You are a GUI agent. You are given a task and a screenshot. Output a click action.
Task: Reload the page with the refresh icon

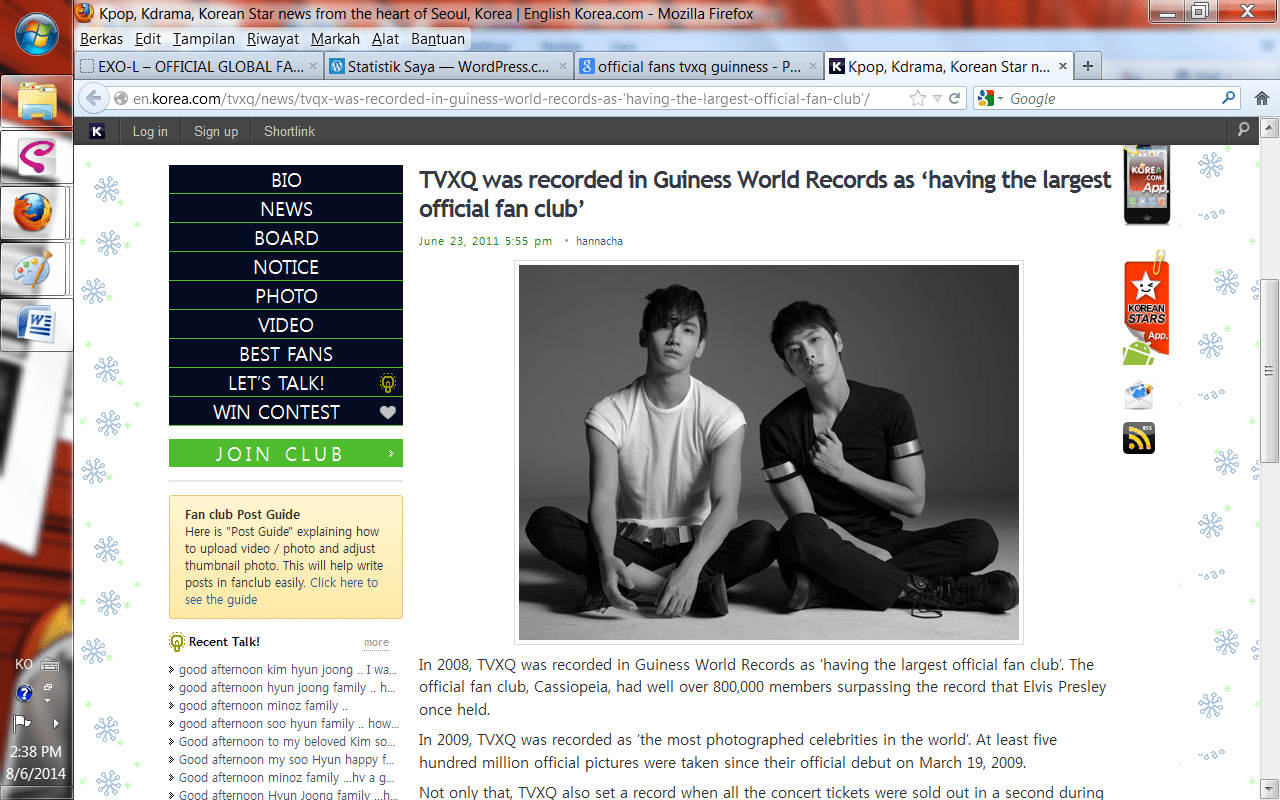(955, 98)
